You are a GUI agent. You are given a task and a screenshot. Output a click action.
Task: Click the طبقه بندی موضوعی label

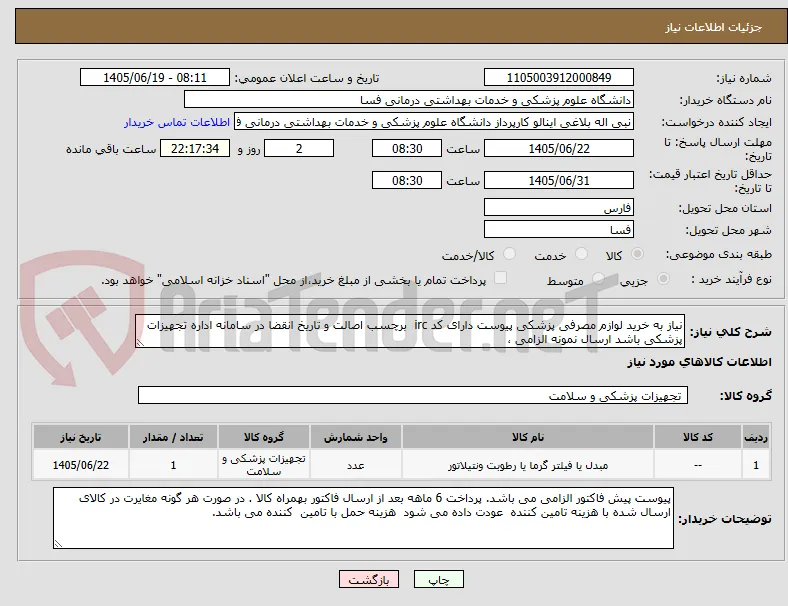tap(719, 254)
